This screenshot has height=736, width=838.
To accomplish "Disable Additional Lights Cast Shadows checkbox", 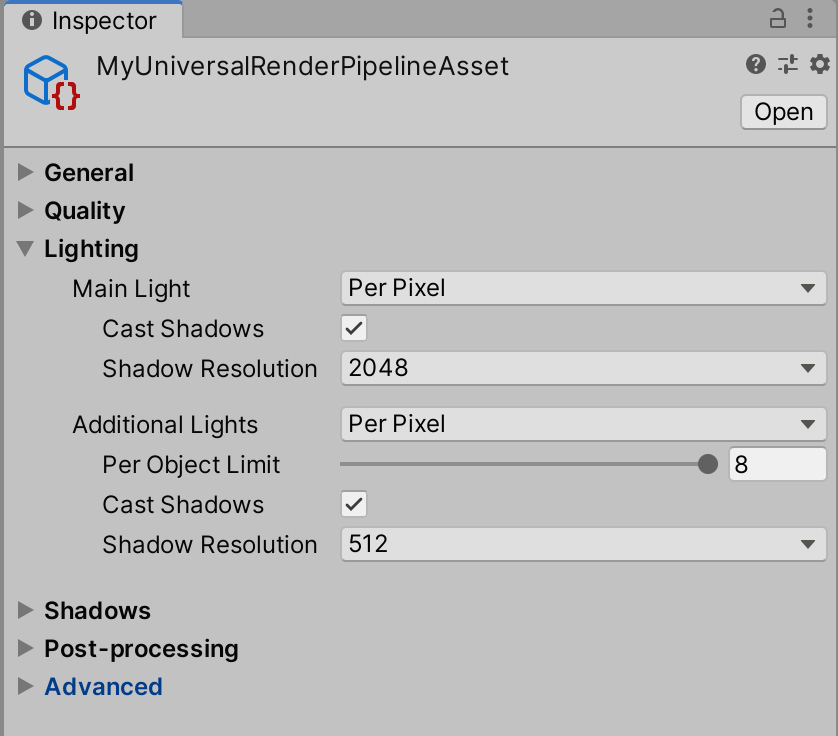I will 354,504.
